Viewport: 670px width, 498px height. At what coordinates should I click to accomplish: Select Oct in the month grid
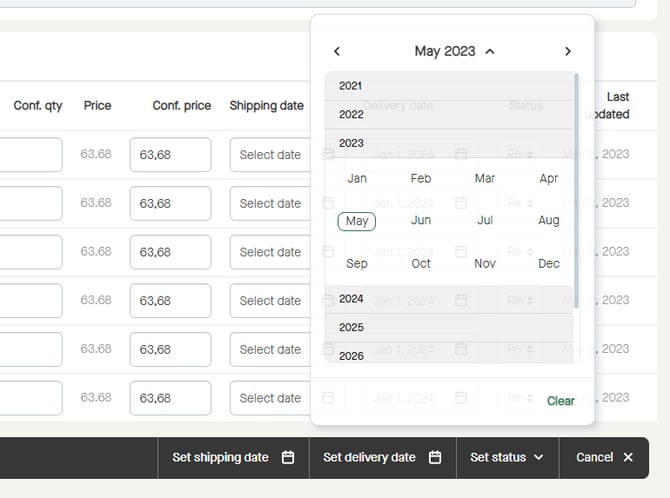pyautogui.click(x=421, y=264)
